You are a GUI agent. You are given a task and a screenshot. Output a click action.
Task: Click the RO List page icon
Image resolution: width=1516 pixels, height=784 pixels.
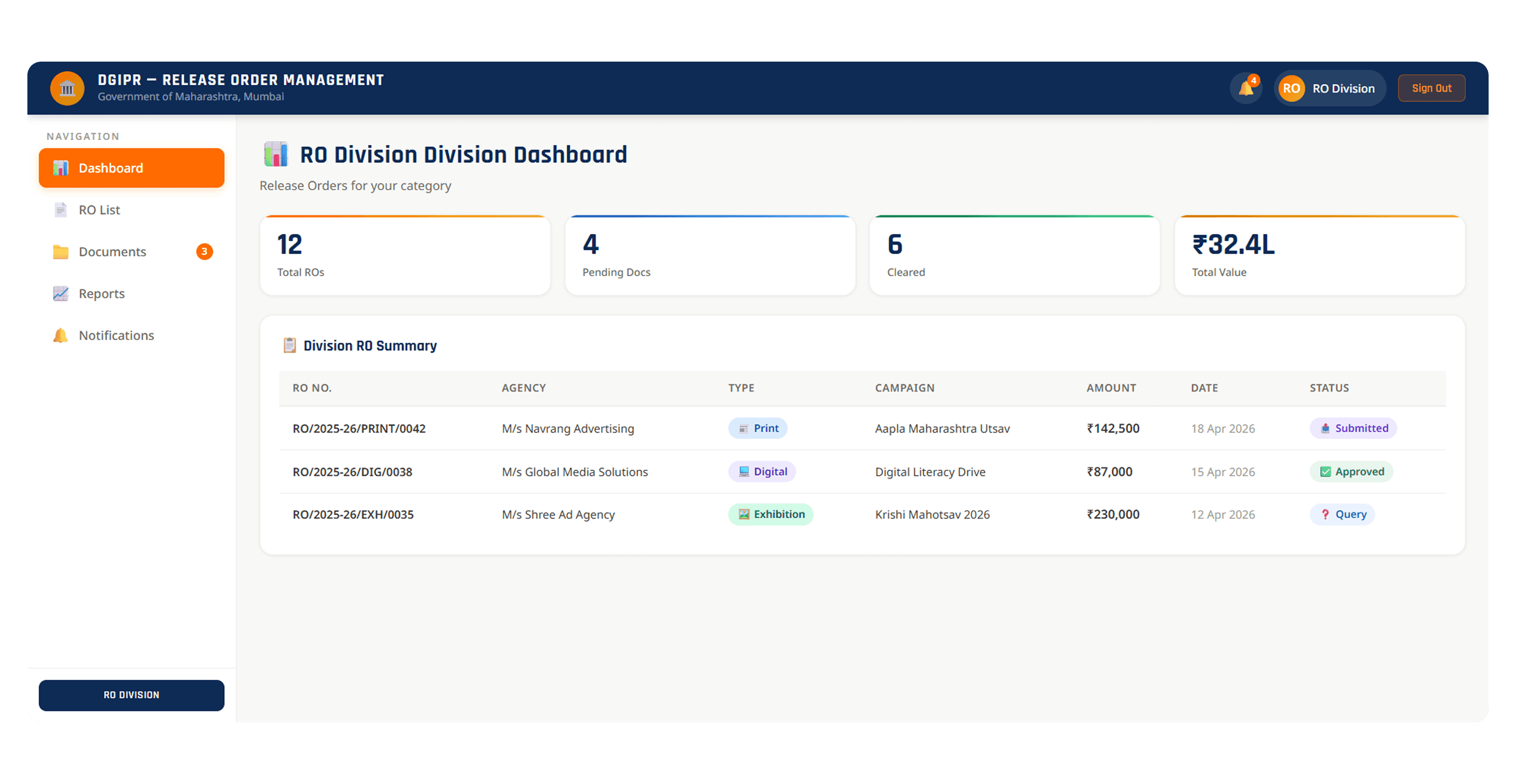[61, 210]
